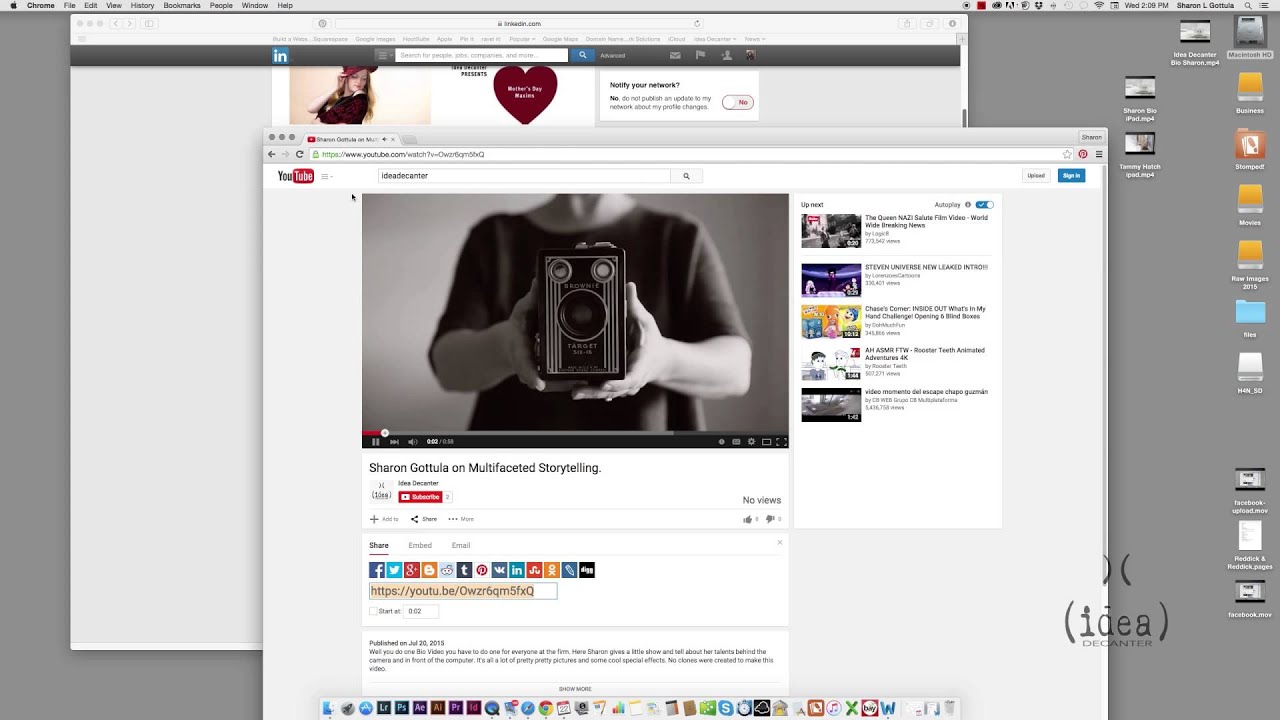
Task: Toggle captions in the video player
Action: pos(736,441)
